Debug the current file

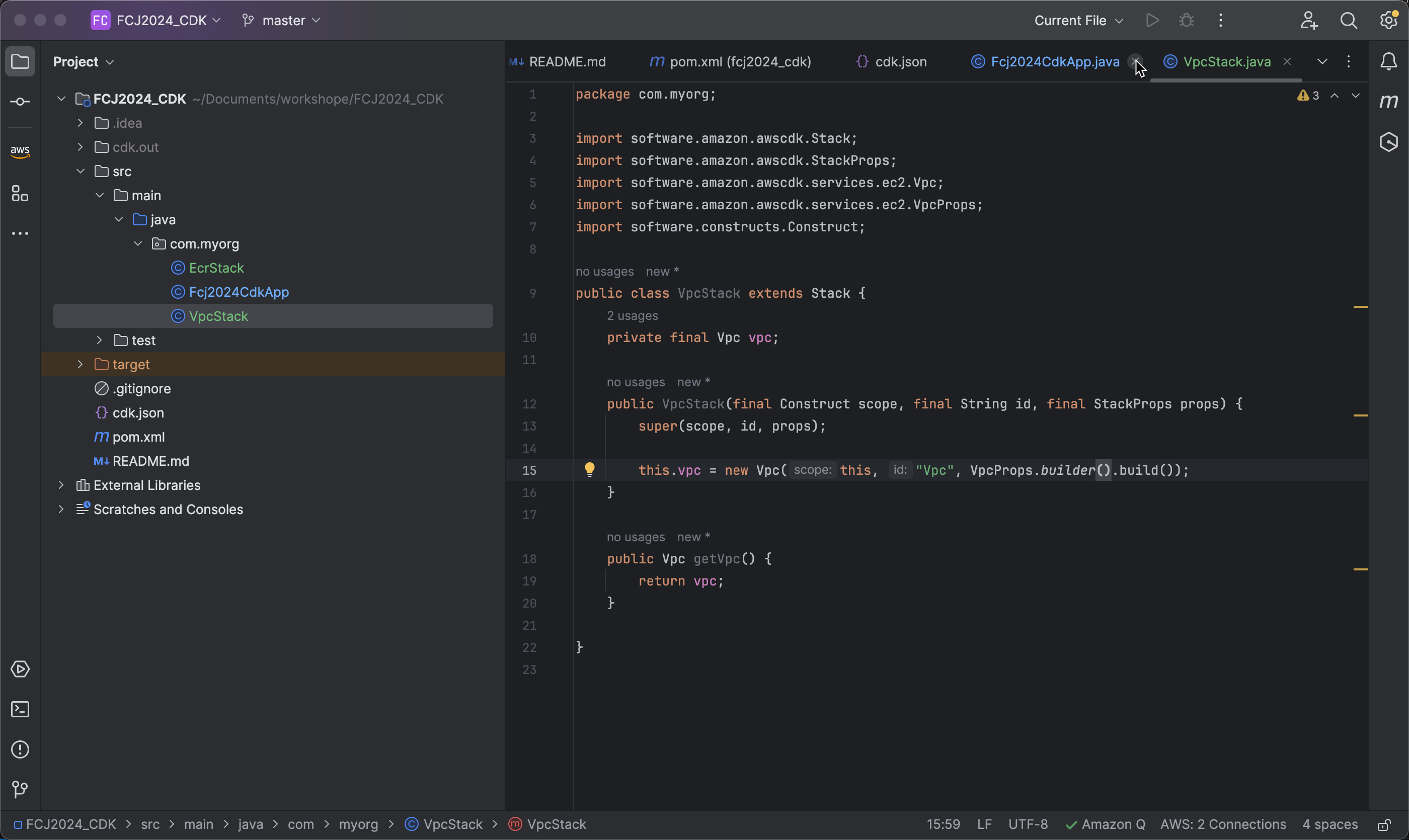click(1187, 21)
